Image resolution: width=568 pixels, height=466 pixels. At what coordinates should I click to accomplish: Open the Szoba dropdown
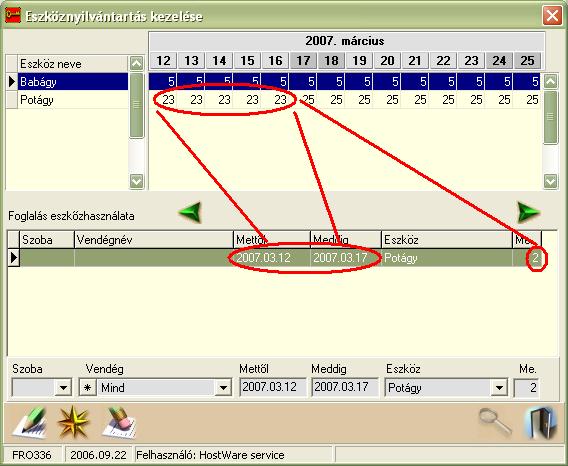tap(63, 388)
